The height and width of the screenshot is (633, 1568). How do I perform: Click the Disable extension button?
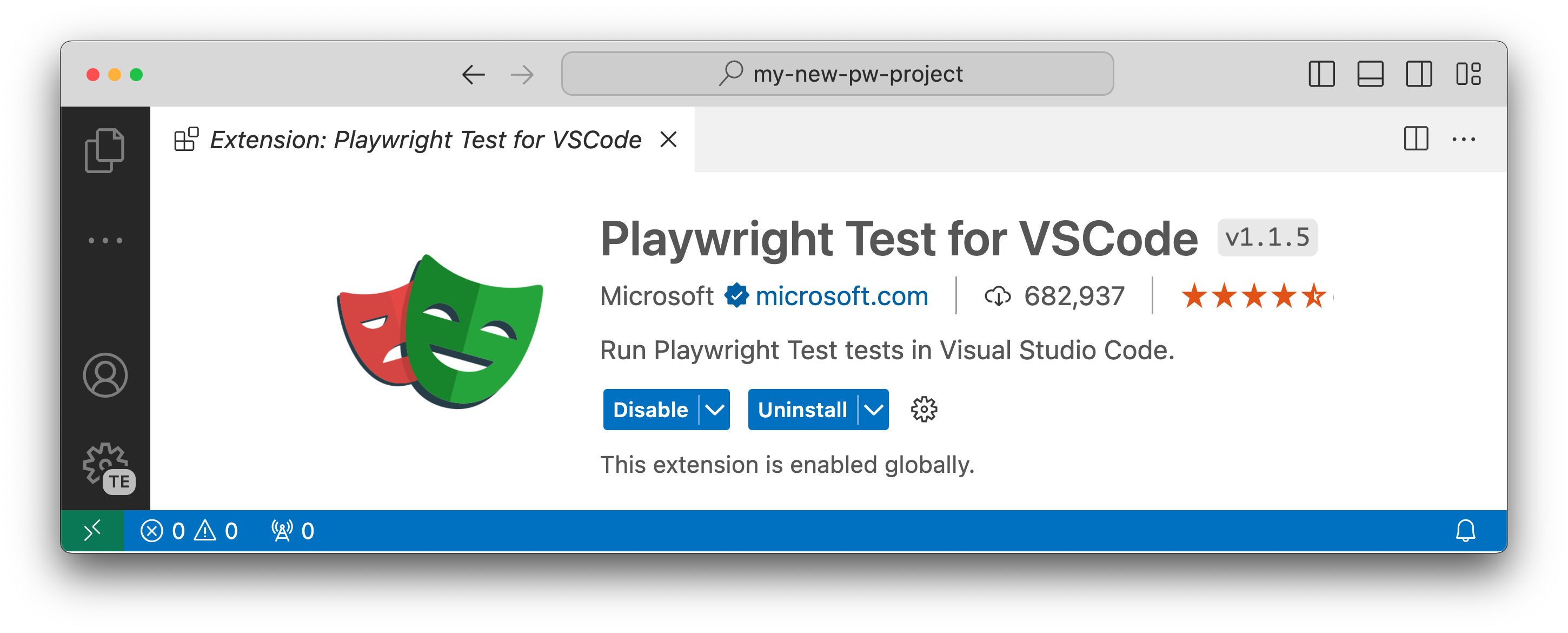point(650,410)
